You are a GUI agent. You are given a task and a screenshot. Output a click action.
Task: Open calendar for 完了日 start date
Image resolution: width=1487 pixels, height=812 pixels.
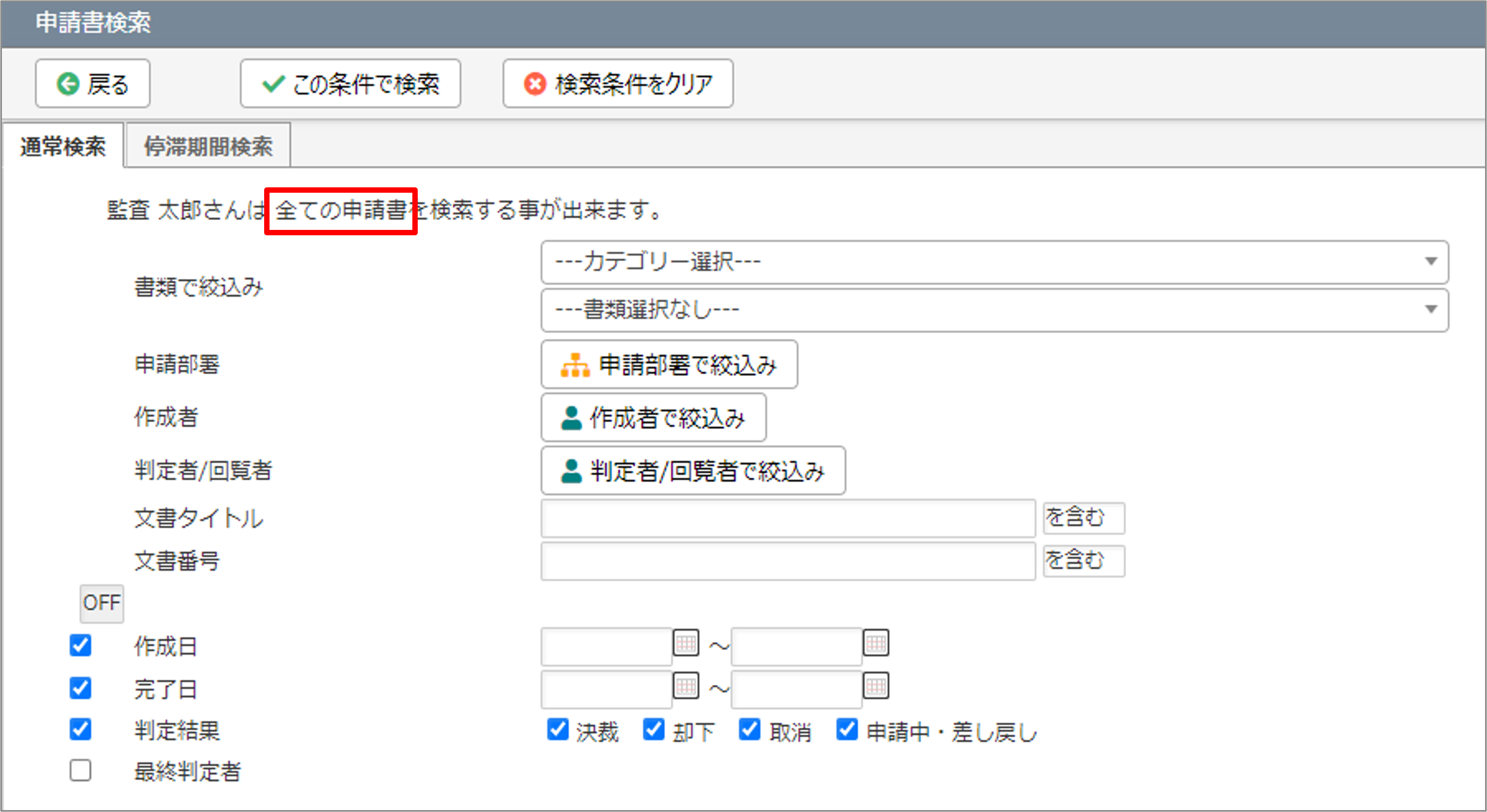686,686
